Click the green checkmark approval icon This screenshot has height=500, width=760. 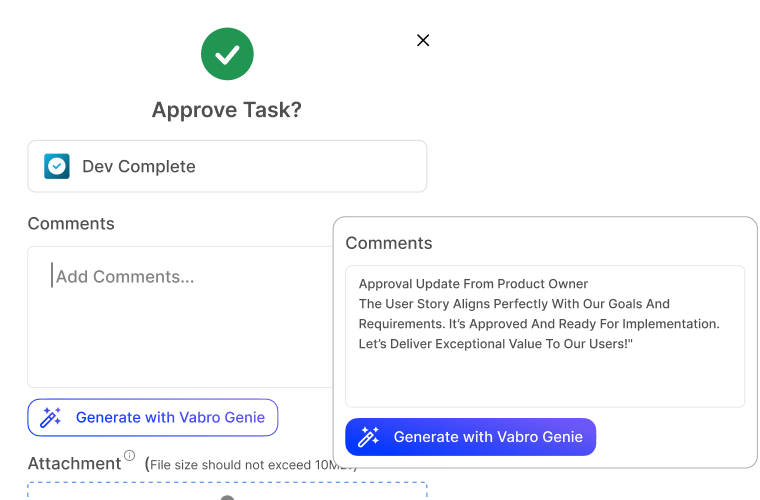(226, 54)
